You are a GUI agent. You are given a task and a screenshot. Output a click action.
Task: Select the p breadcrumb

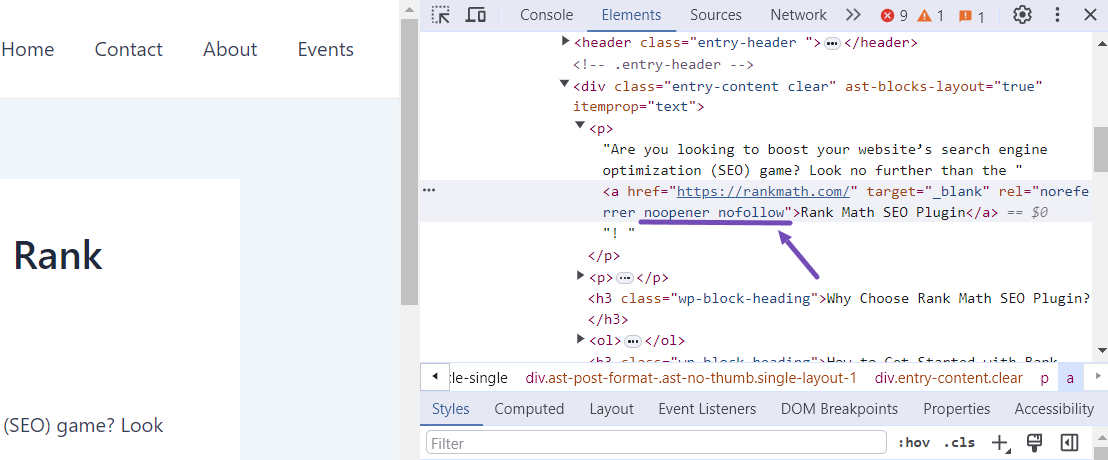(x=1044, y=378)
